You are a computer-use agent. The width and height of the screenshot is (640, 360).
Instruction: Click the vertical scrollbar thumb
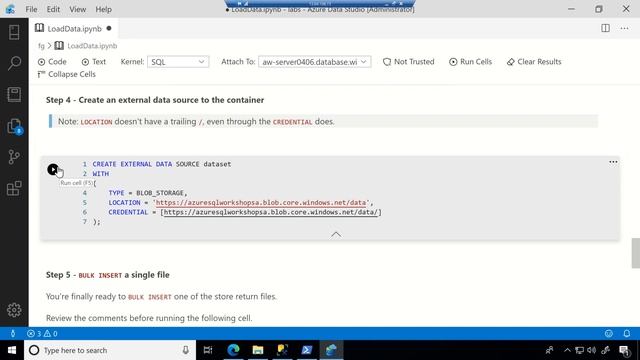pos(636,253)
